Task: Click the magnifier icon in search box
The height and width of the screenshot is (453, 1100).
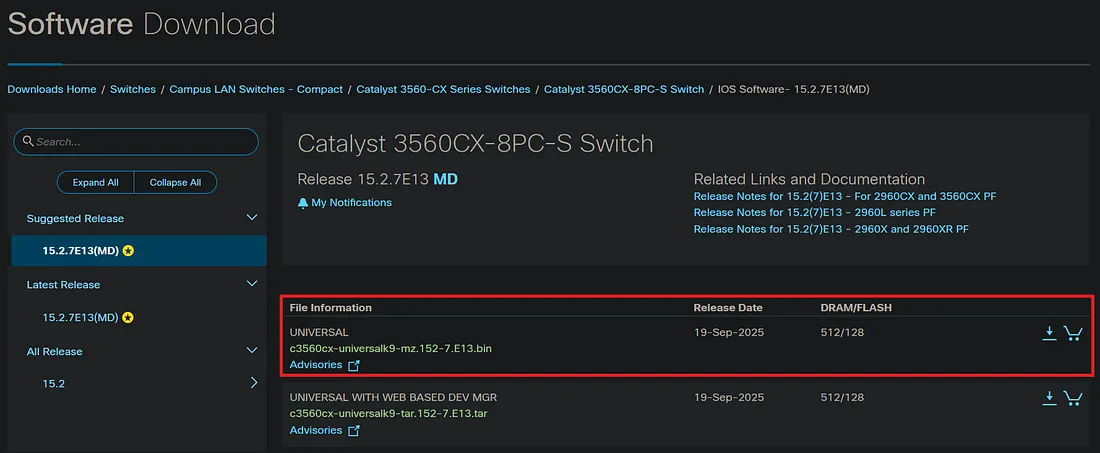Action: (x=29, y=141)
